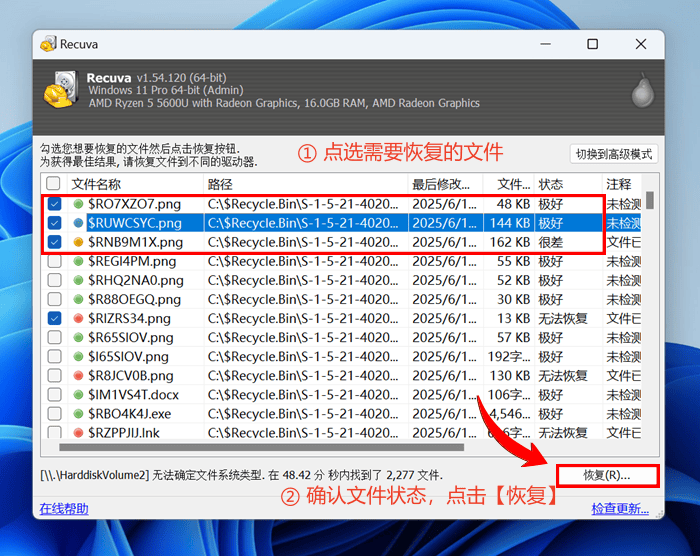Uncheck the $RNB9M1X.png checkbox

[x=54, y=242]
